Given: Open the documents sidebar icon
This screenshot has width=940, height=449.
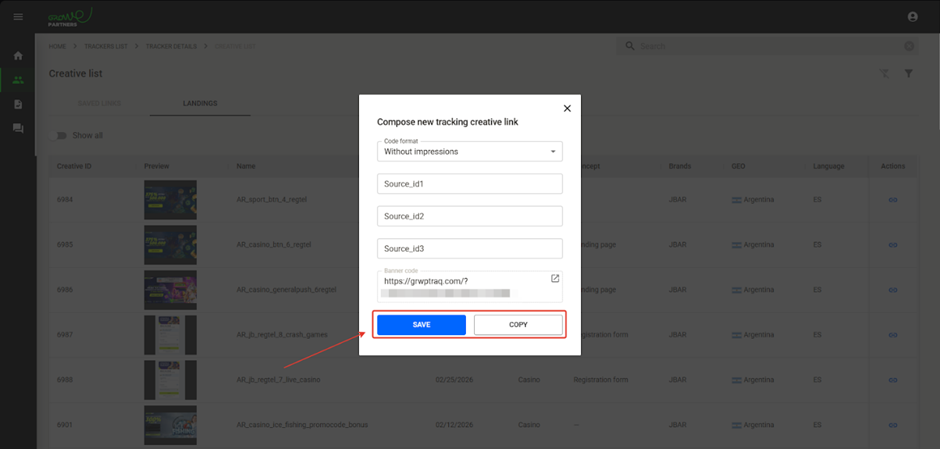Looking at the screenshot, I should (x=18, y=104).
